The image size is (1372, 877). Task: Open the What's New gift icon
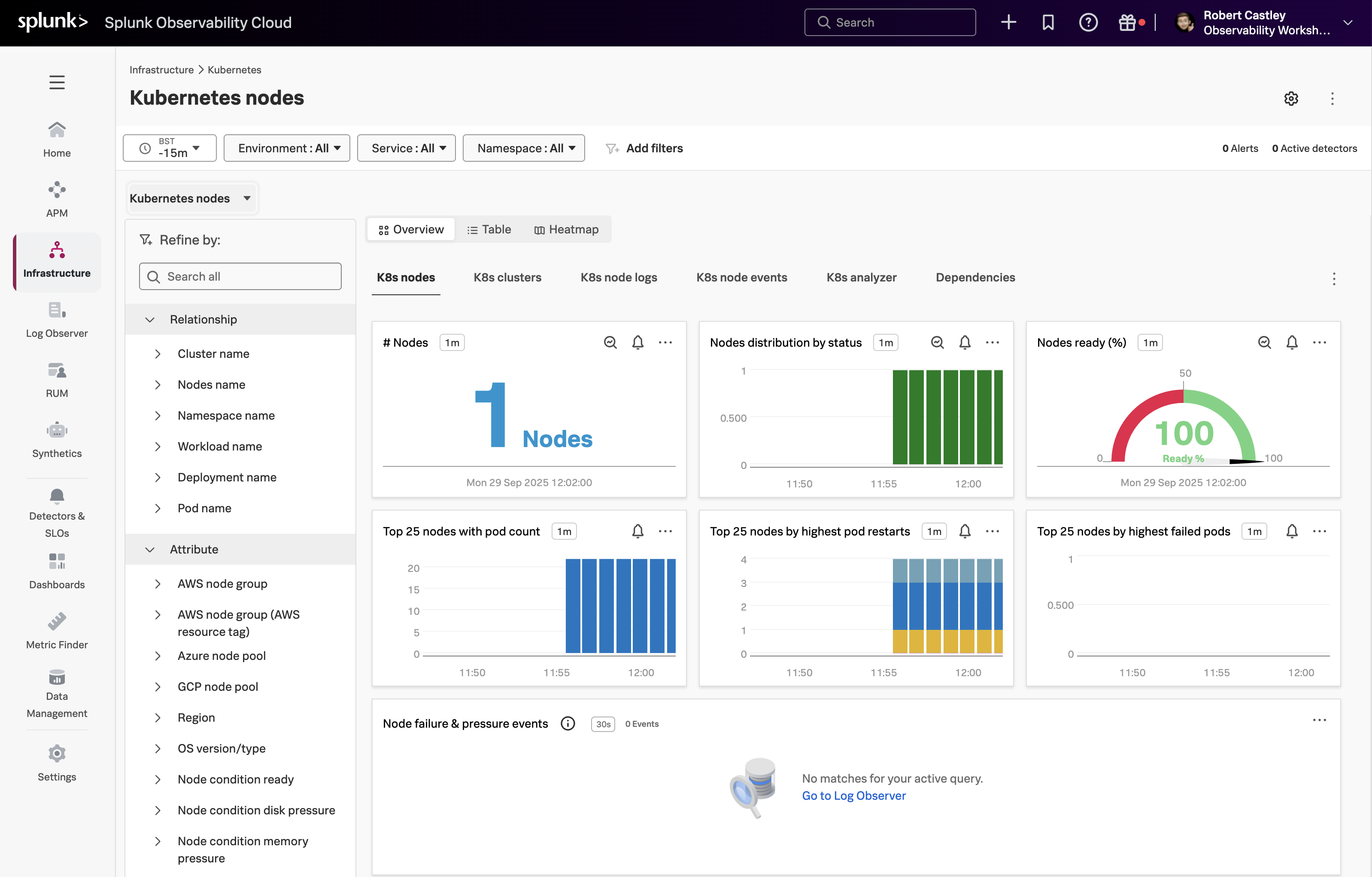pyautogui.click(x=1127, y=22)
